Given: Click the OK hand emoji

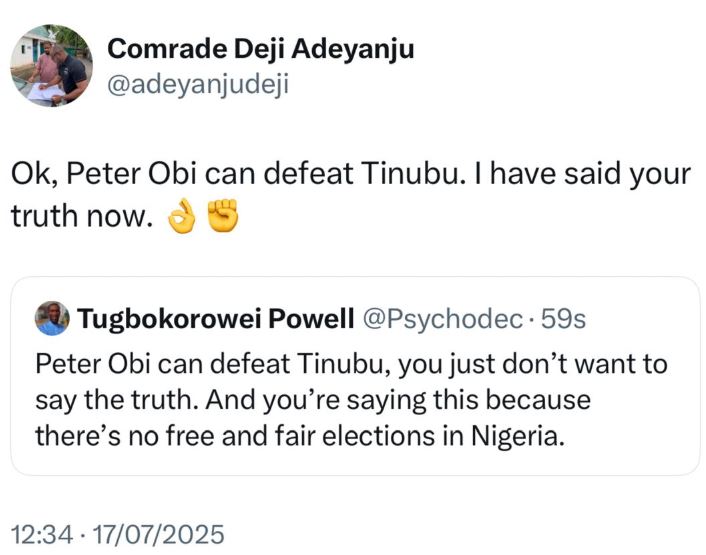Looking at the screenshot, I should [x=181, y=216].
